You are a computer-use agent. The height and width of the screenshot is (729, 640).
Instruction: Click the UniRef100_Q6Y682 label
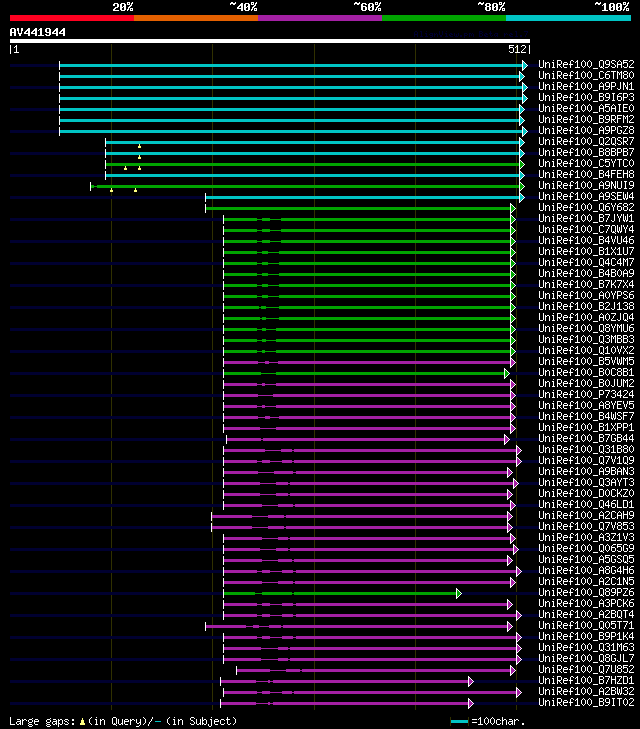586,207
